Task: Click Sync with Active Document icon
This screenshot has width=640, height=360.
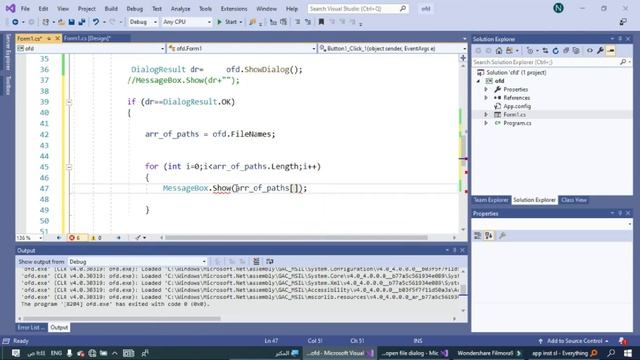Action: coord(545,51)
